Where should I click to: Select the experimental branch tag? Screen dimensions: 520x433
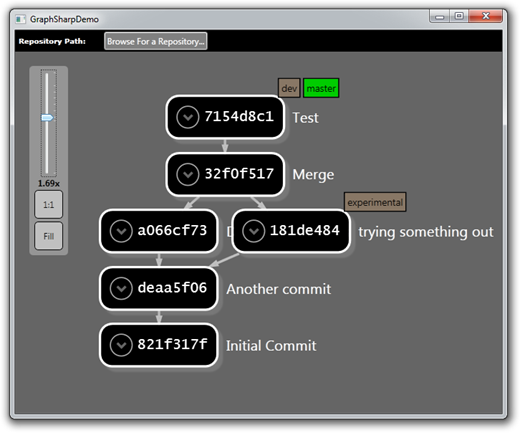[x=375, y=202]
